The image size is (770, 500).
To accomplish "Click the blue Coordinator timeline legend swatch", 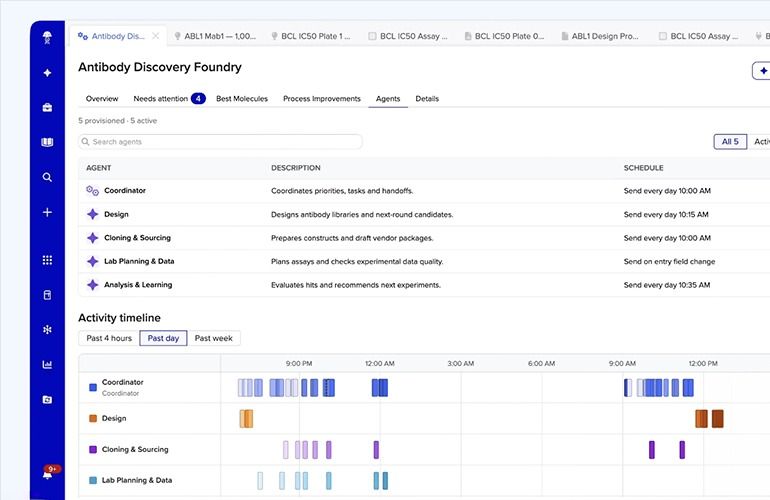I will (x=93, y=388).
